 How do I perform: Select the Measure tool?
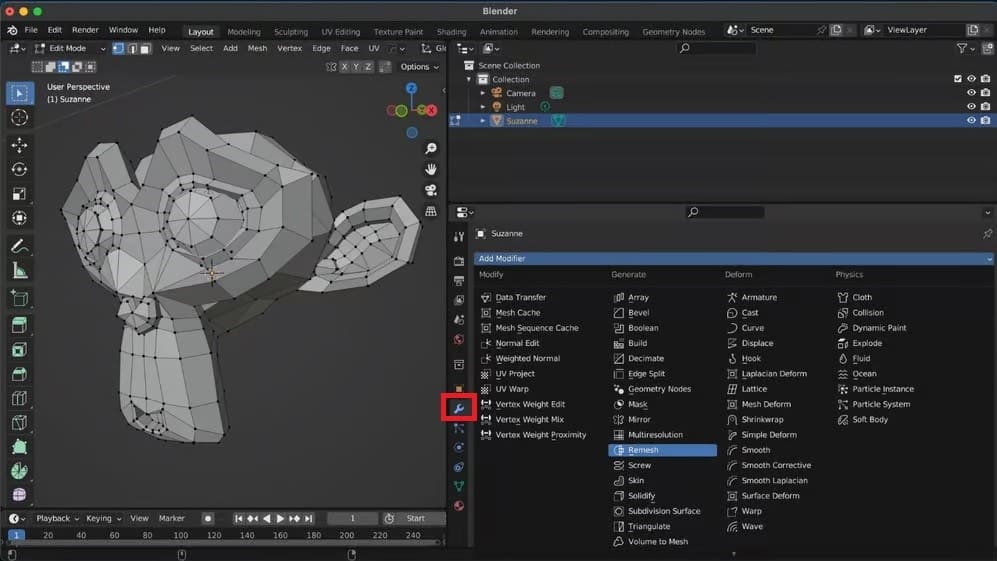(19, 271)
